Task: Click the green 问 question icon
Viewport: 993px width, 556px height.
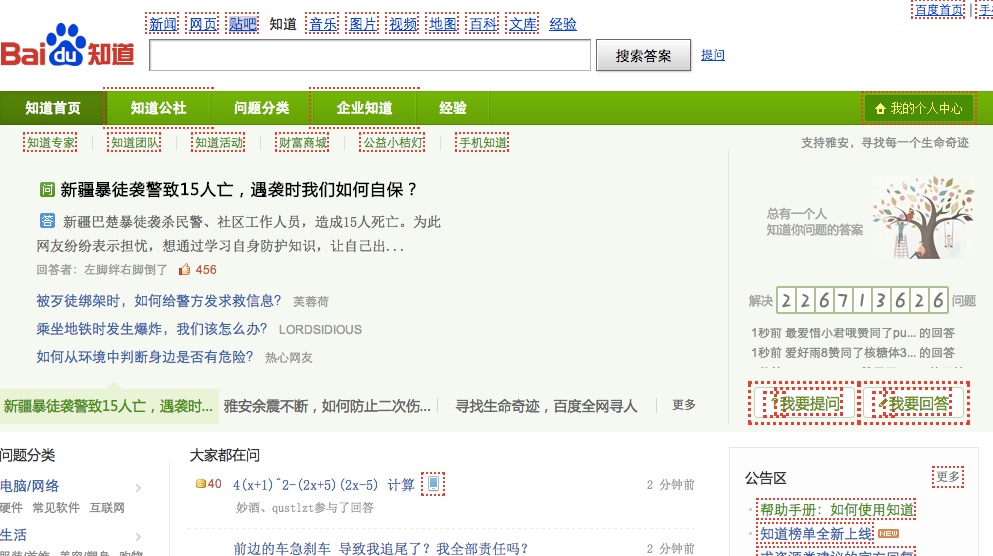Action: [47, 189]
